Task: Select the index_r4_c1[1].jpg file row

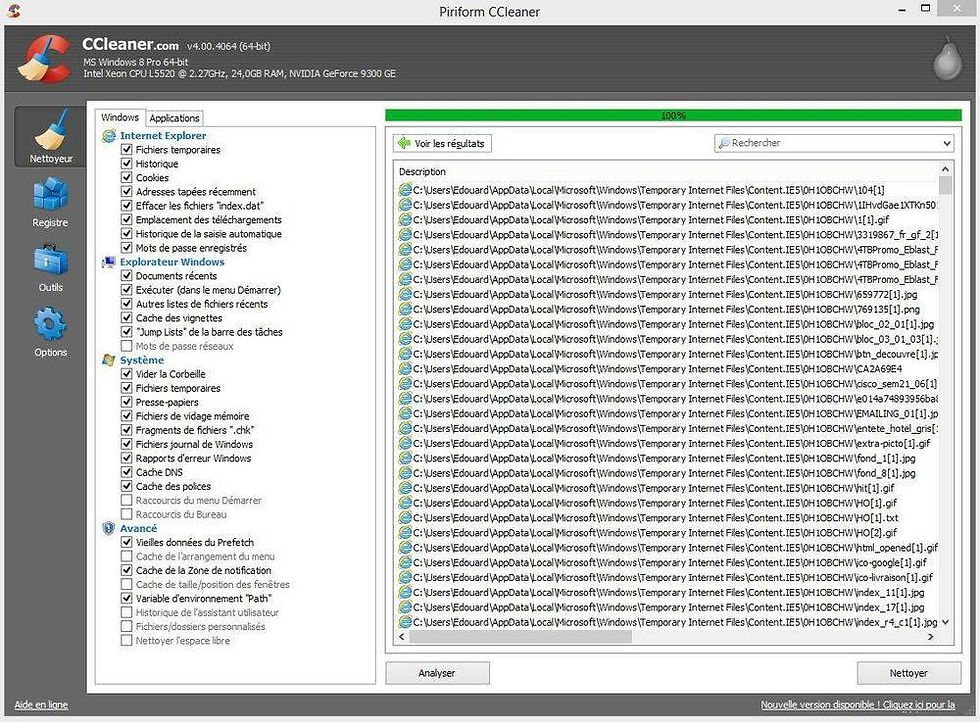Action: pyautogui.click(x=668, y=622)
